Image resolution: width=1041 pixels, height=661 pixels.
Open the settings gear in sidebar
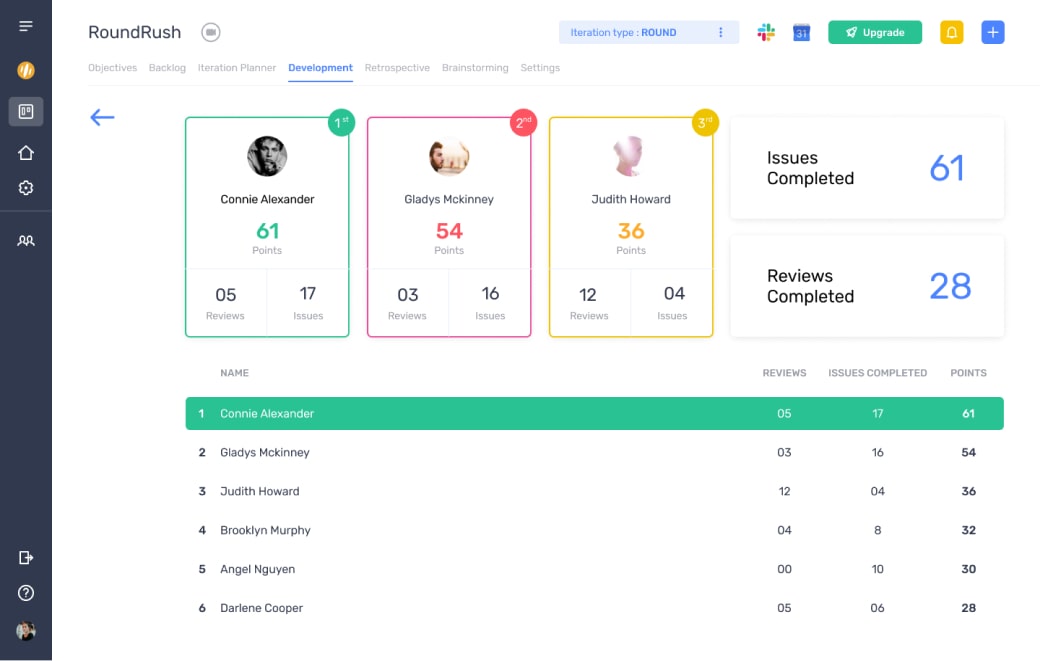point(26,188)
